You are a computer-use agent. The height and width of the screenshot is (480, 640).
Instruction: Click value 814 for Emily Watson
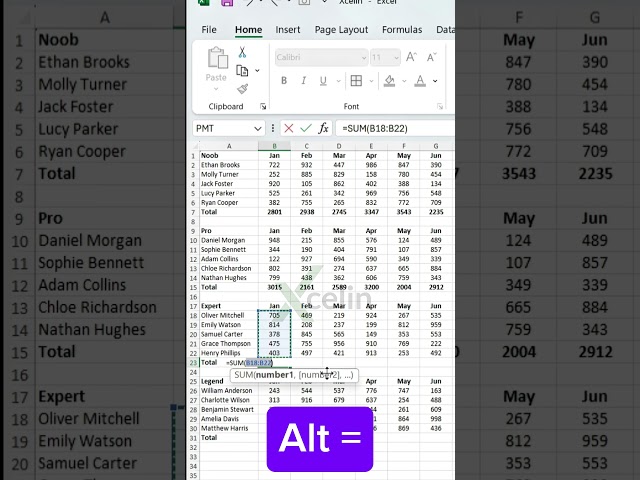[x=274, y=325]
